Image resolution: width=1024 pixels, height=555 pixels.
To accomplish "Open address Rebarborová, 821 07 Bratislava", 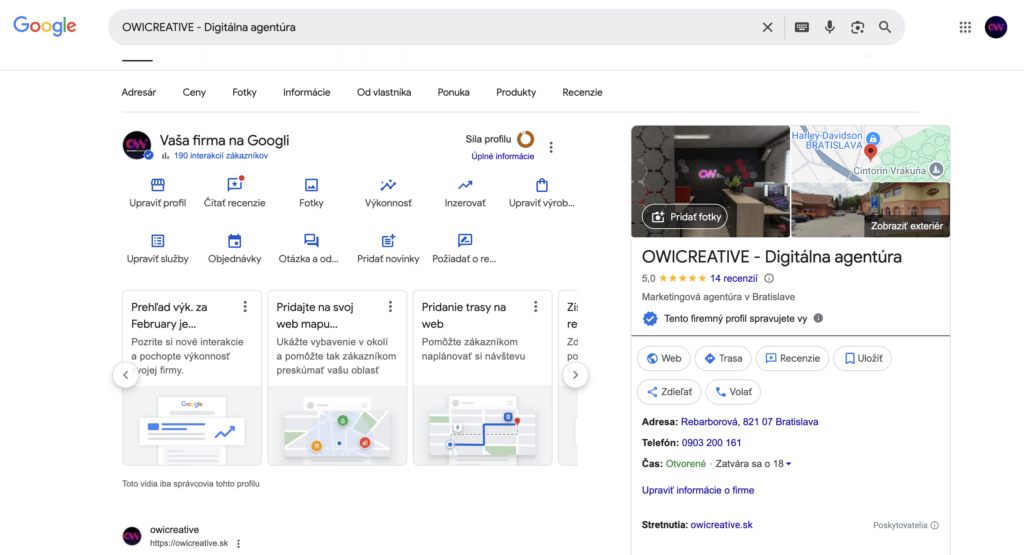I will pos(750,422).
